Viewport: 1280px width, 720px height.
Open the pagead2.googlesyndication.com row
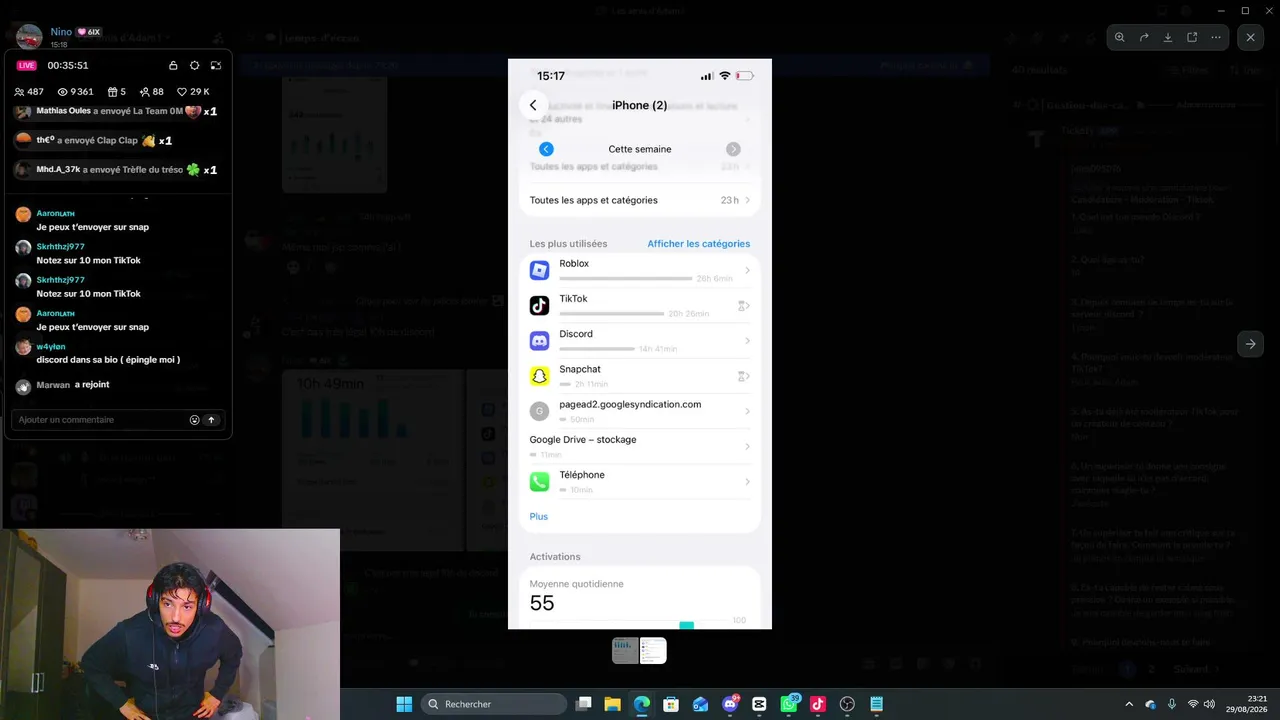640,411
